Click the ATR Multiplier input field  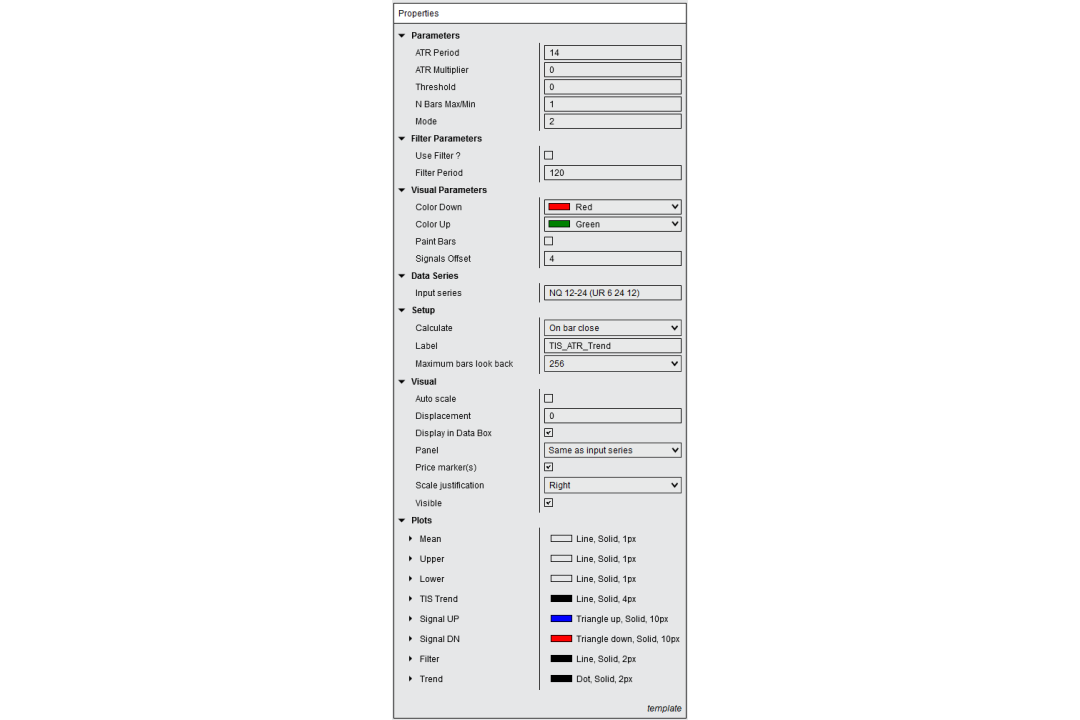(612, 70)
